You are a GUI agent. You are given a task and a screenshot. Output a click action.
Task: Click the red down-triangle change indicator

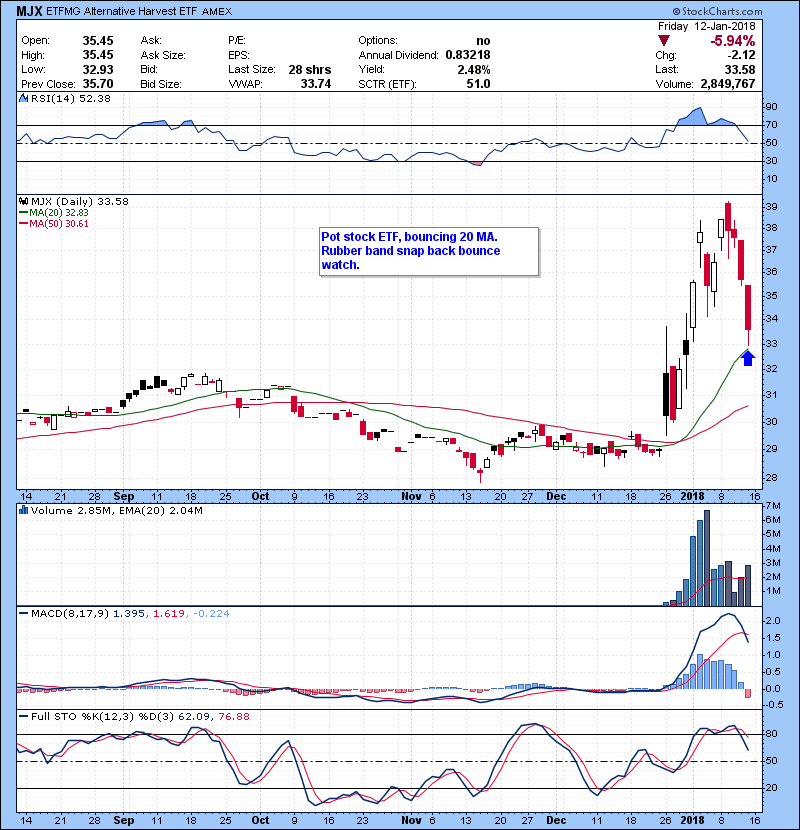(x=663, y=41)
